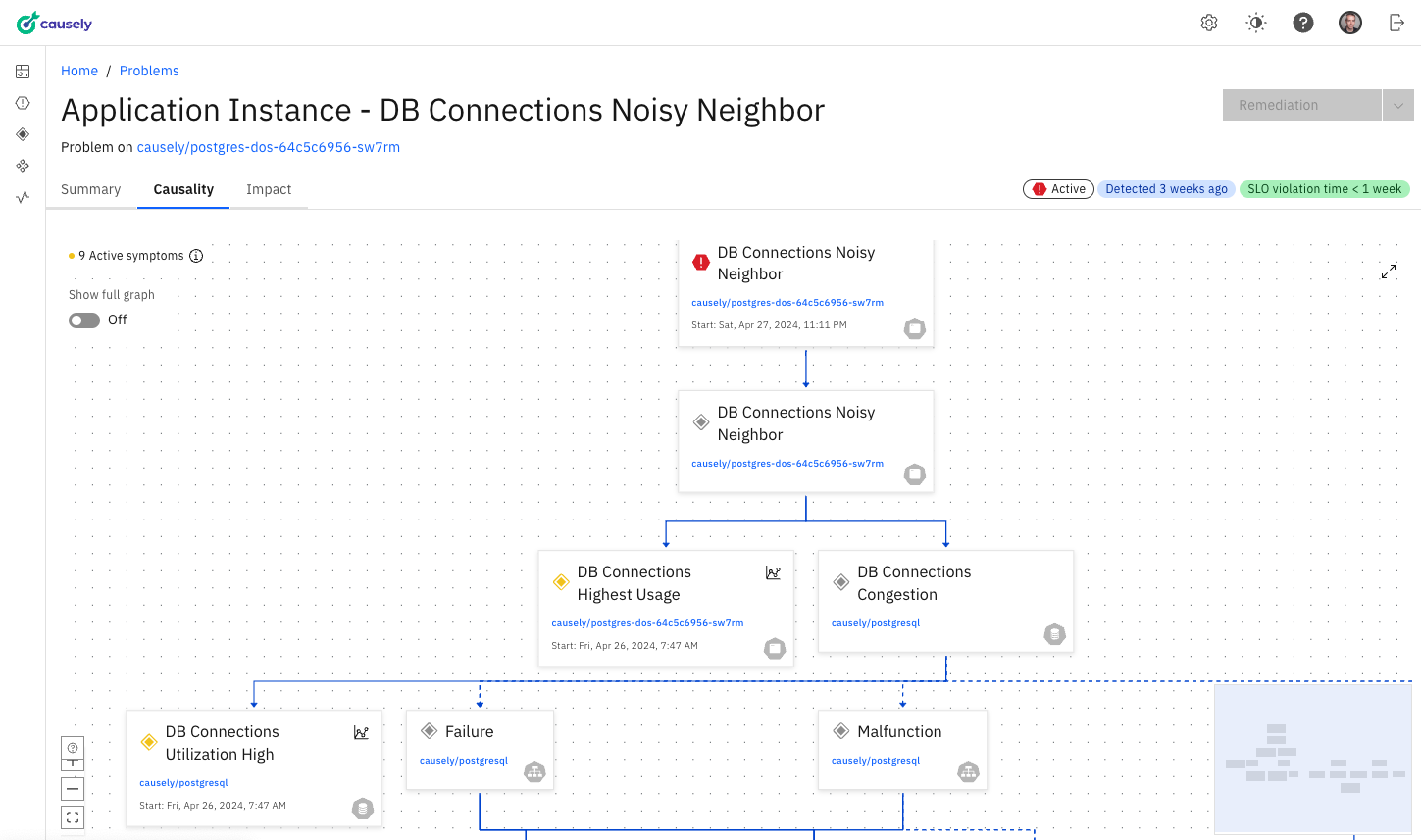Toggle the Show full graph switch
This screenshot has height=840, width=1421.
(x=84, y=321)
